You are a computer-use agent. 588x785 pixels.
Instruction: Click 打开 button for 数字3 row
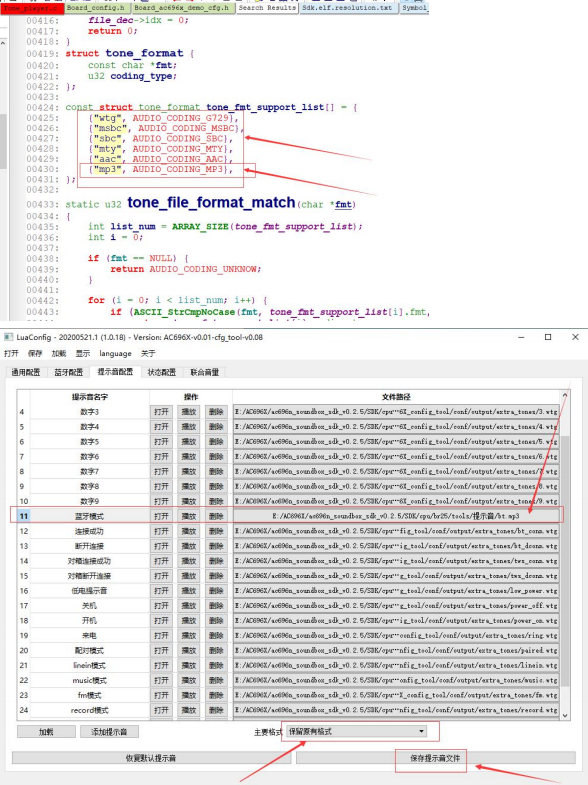point(161,412)
